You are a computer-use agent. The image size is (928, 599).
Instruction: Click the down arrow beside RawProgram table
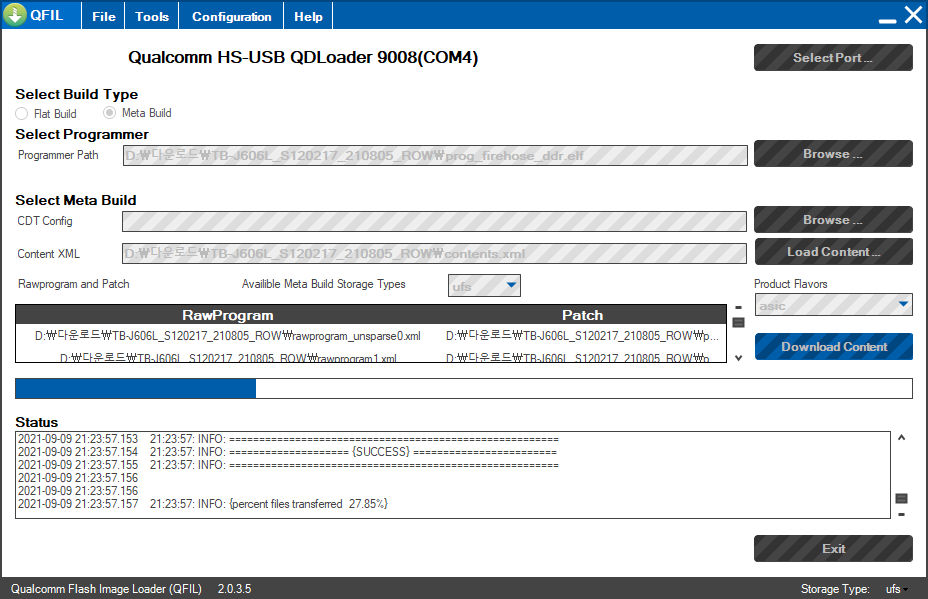tap(738, 358)
